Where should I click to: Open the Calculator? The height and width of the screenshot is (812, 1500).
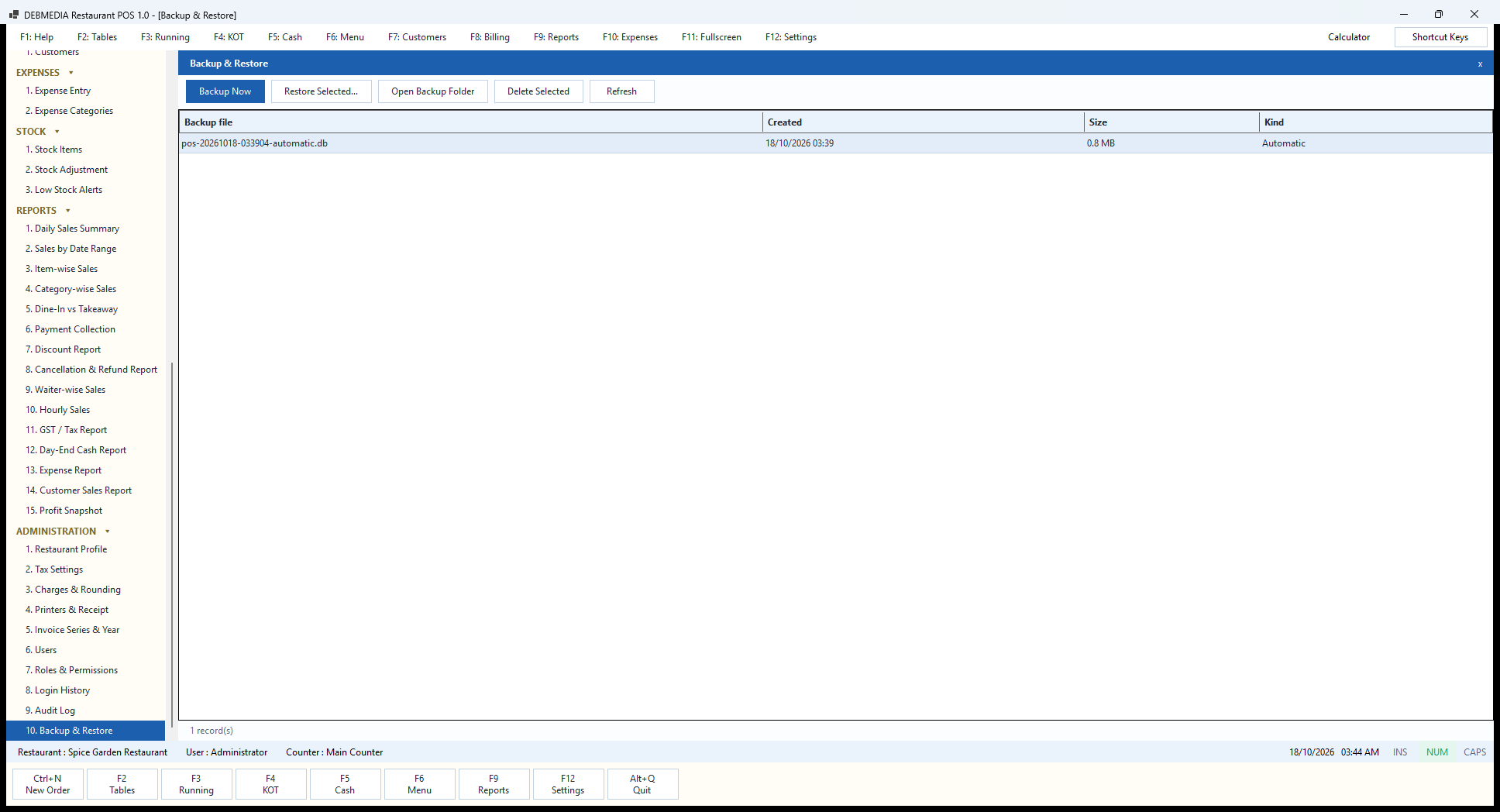point(1348,37)
